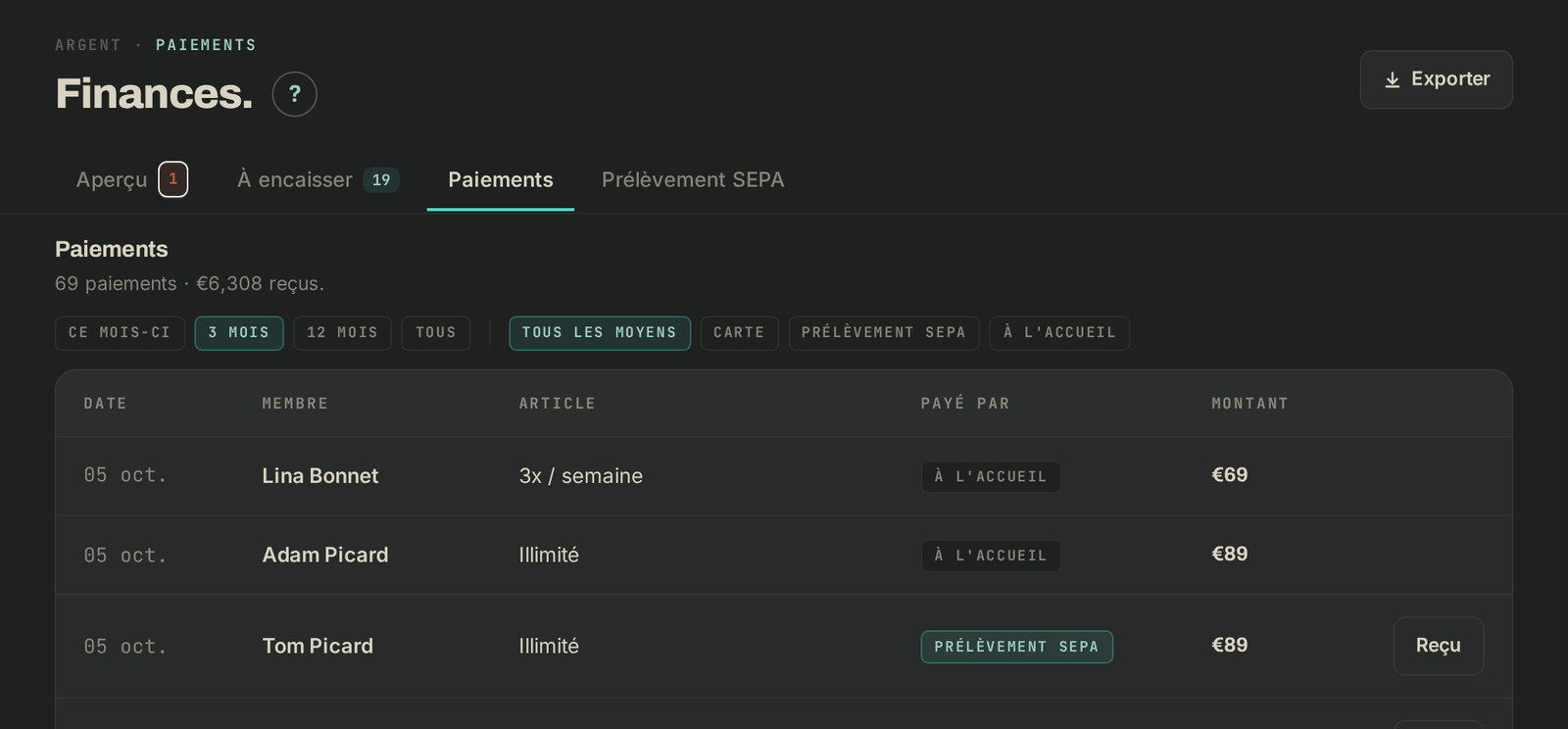
Task: Select the 3 mois period filter
Action: 239,333
